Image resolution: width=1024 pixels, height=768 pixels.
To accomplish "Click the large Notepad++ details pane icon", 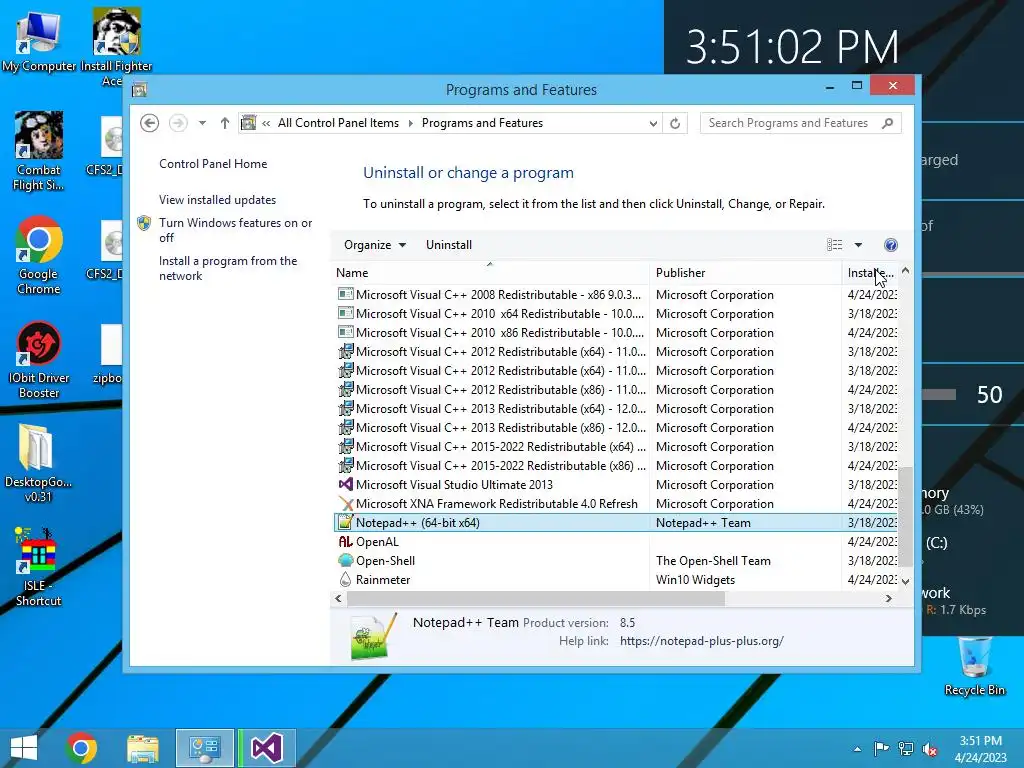I will 374,637.
